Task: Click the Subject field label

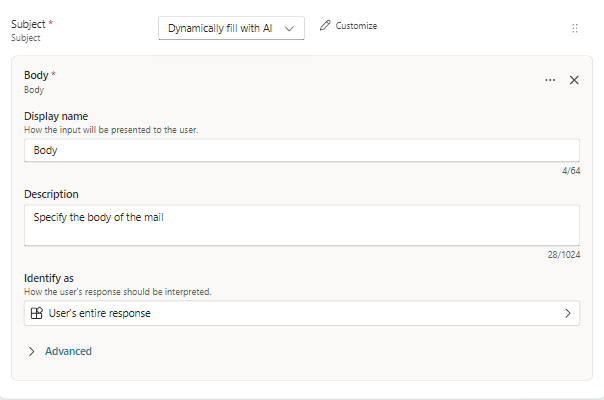Action: [29, 23]
